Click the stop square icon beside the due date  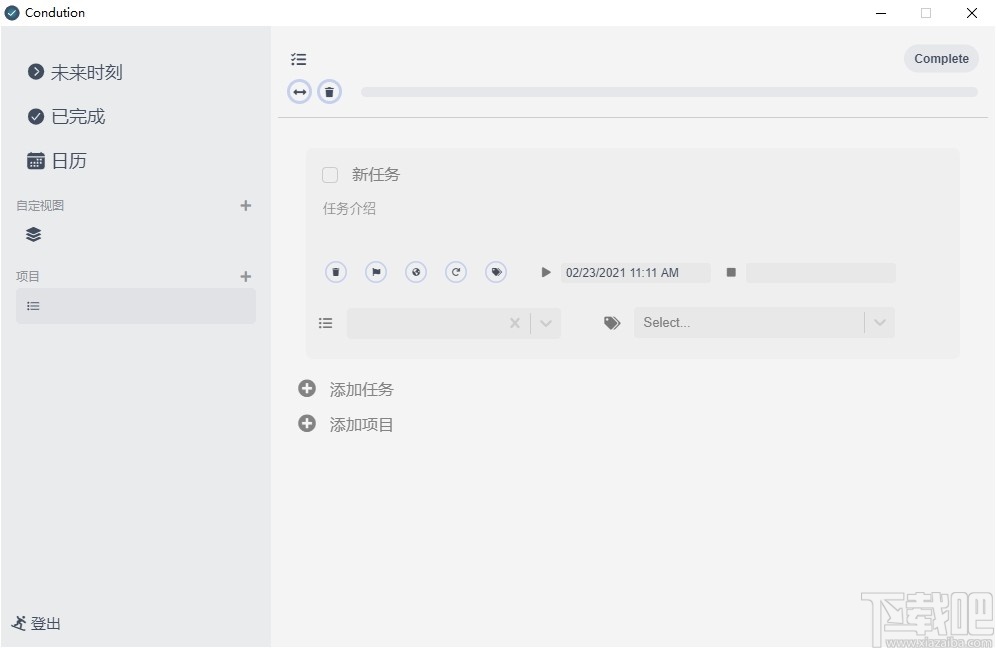731,273
